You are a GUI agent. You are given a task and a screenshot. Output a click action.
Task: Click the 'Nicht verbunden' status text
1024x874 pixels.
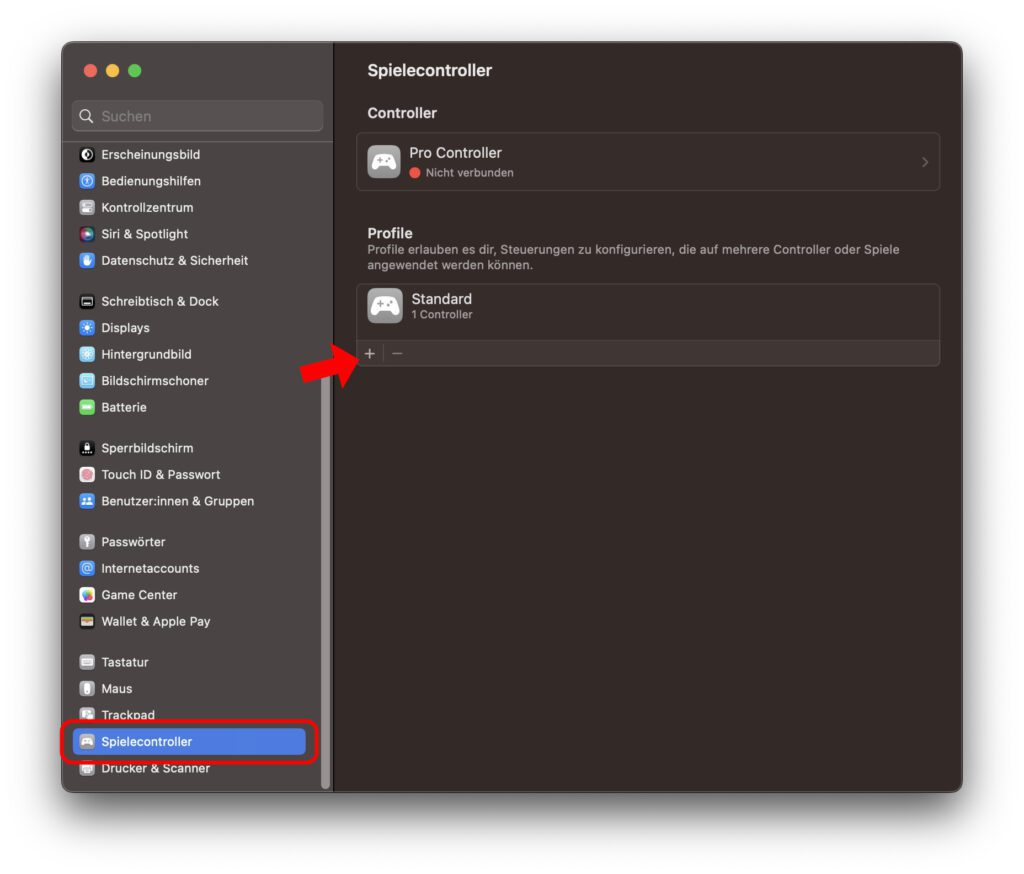(x=470, y=173)
